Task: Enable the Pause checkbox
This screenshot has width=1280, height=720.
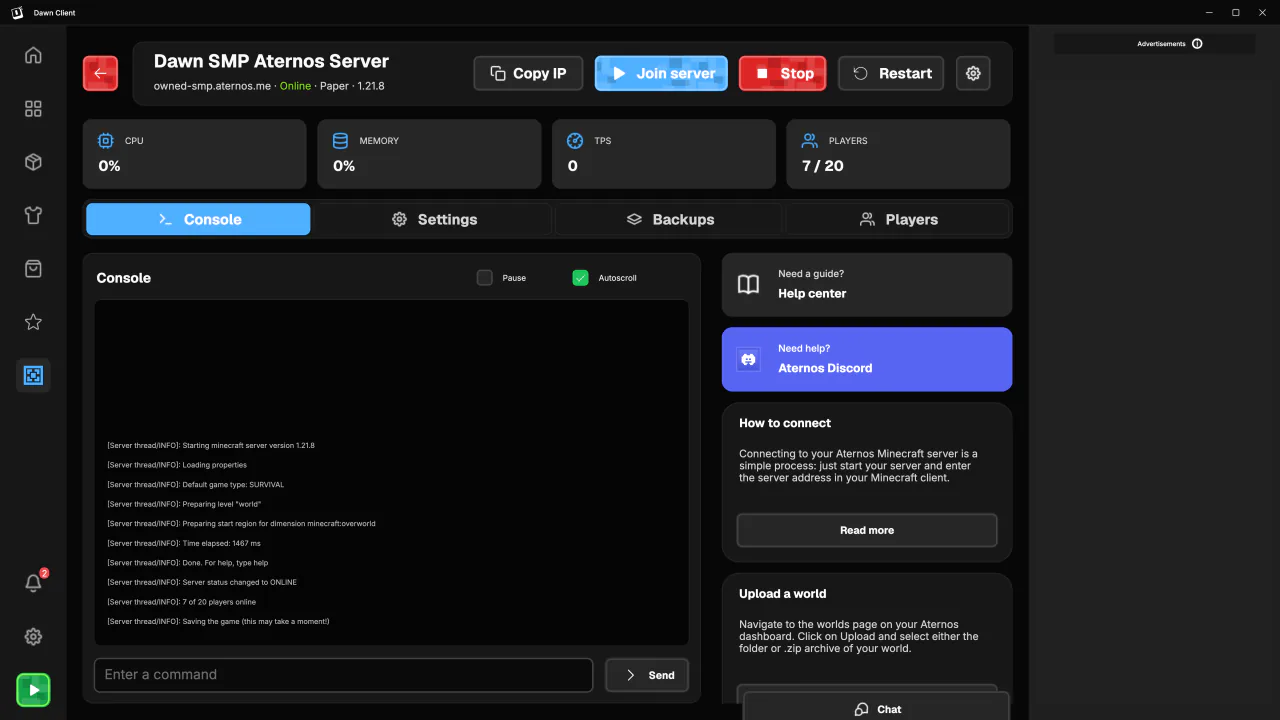Action: pyautogui.click(x=485, y=278)
